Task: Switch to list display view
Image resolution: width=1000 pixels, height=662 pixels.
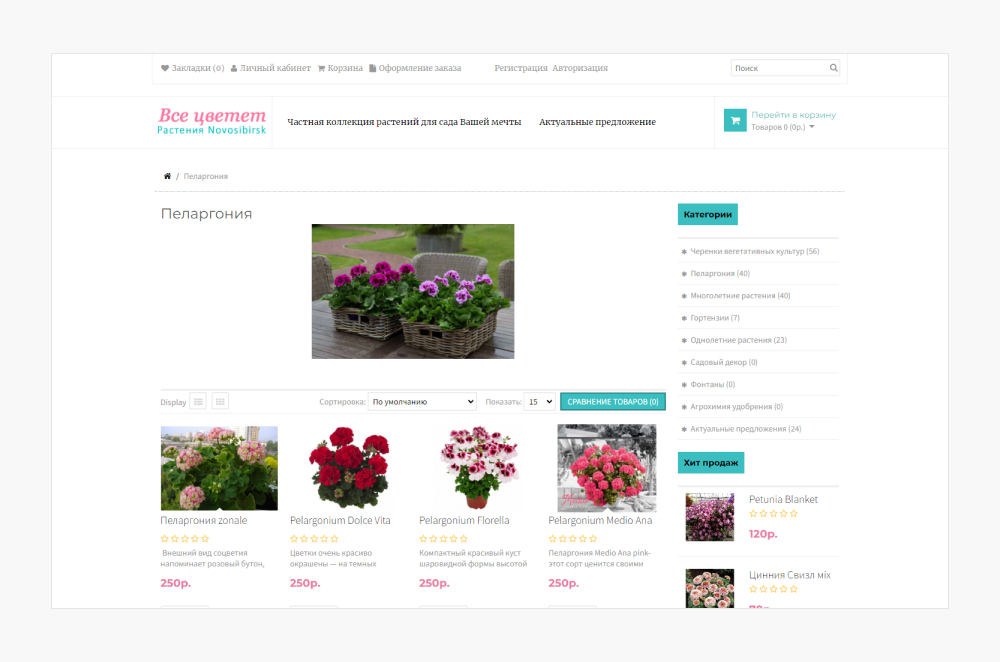Action: point(198,402)
